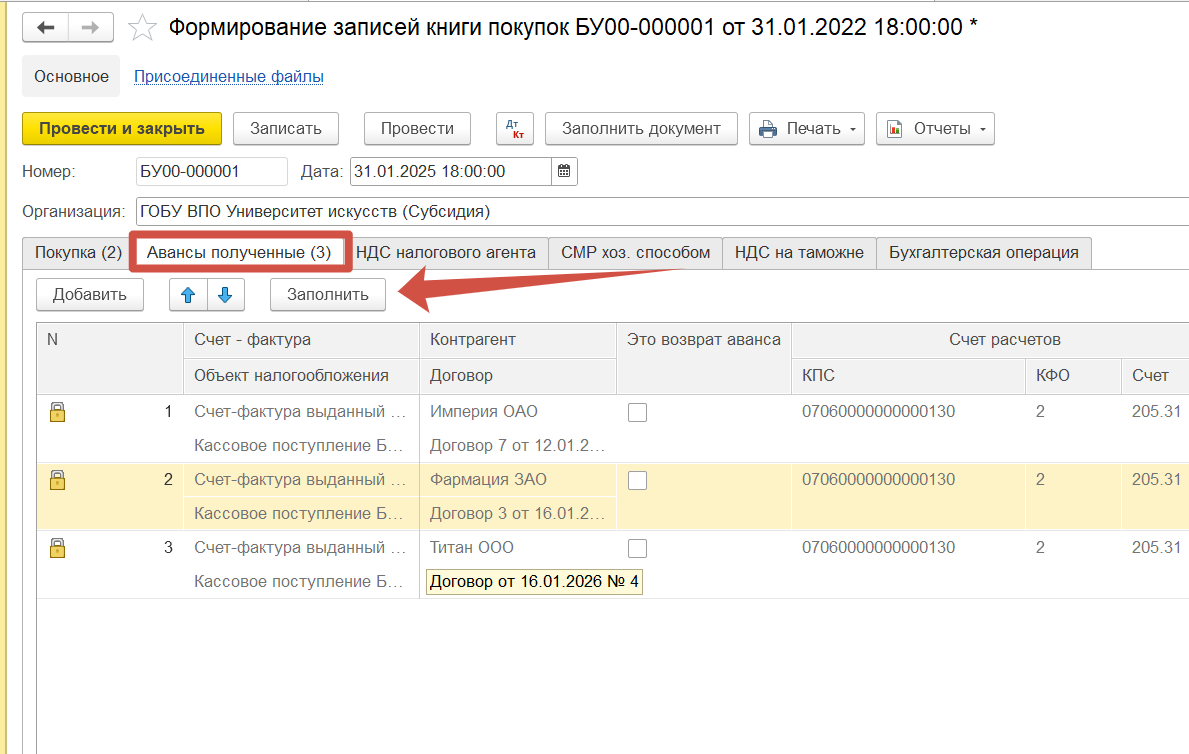Click Кассовое поступление cell in row 2

tap(301, 514)
